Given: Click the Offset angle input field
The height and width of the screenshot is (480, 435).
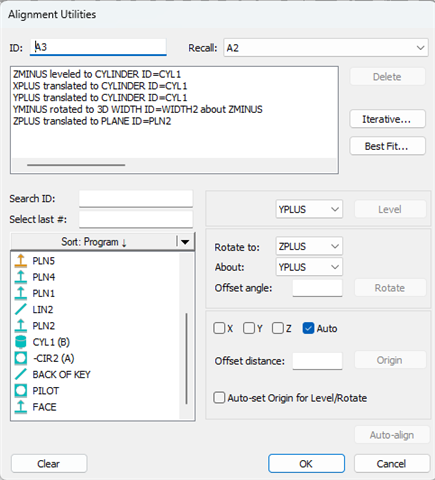Looking at the screenshot, I should (317, 288).
